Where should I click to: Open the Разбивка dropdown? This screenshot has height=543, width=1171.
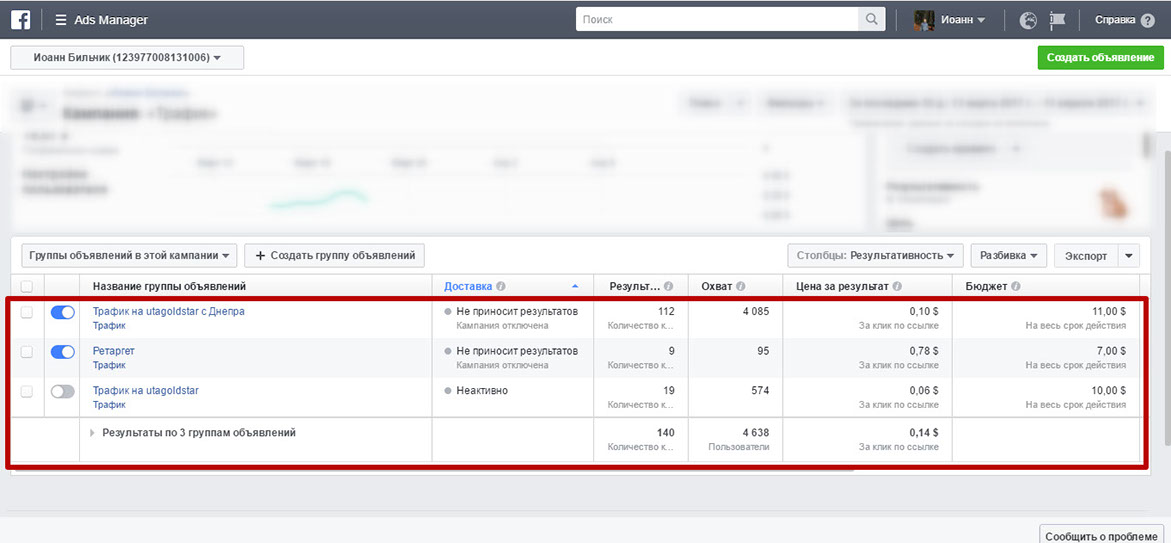1008,255
